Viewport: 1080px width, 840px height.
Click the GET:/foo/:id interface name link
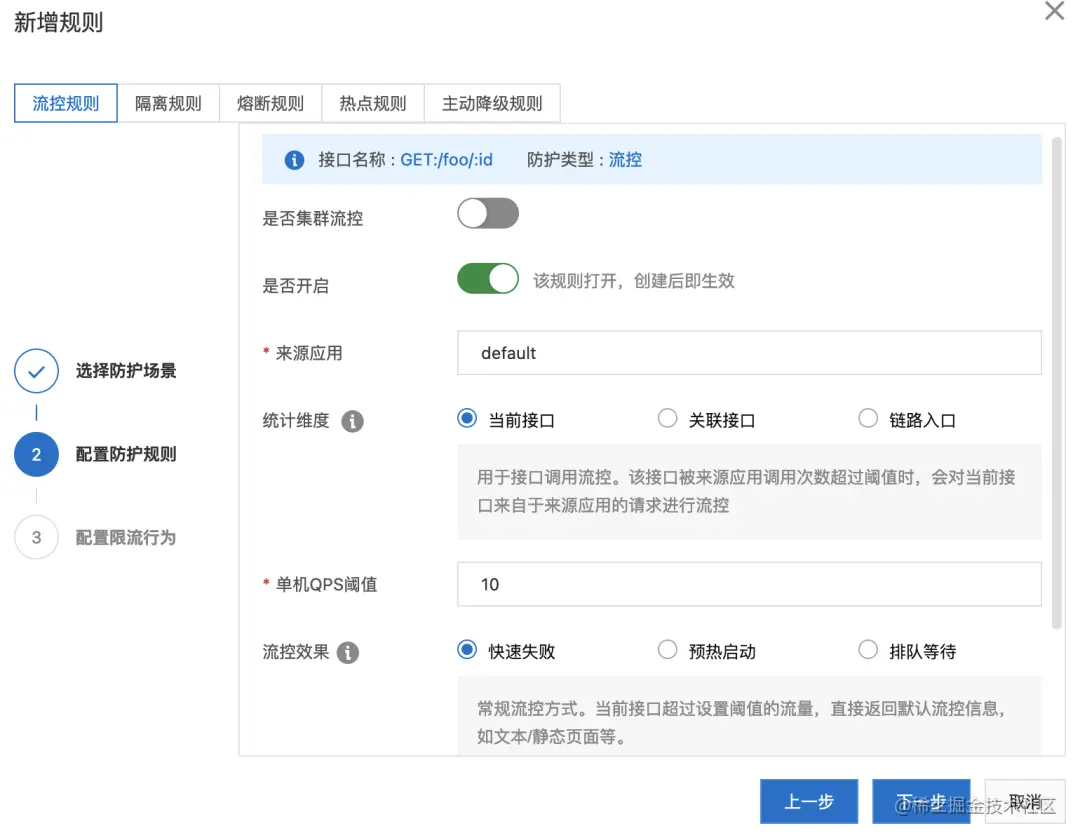[446, 160]
